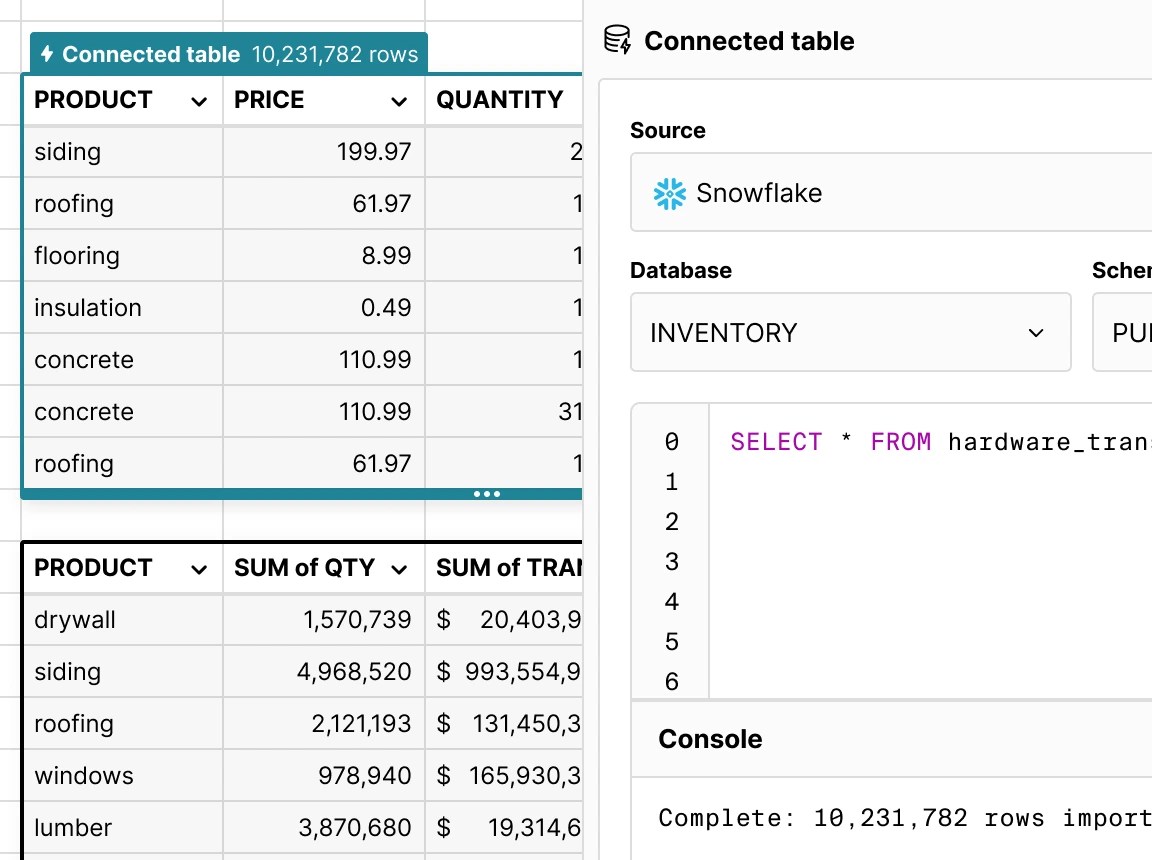Open the PRICE column dropdown
The image size is (1152, 860).
(399, 100)
